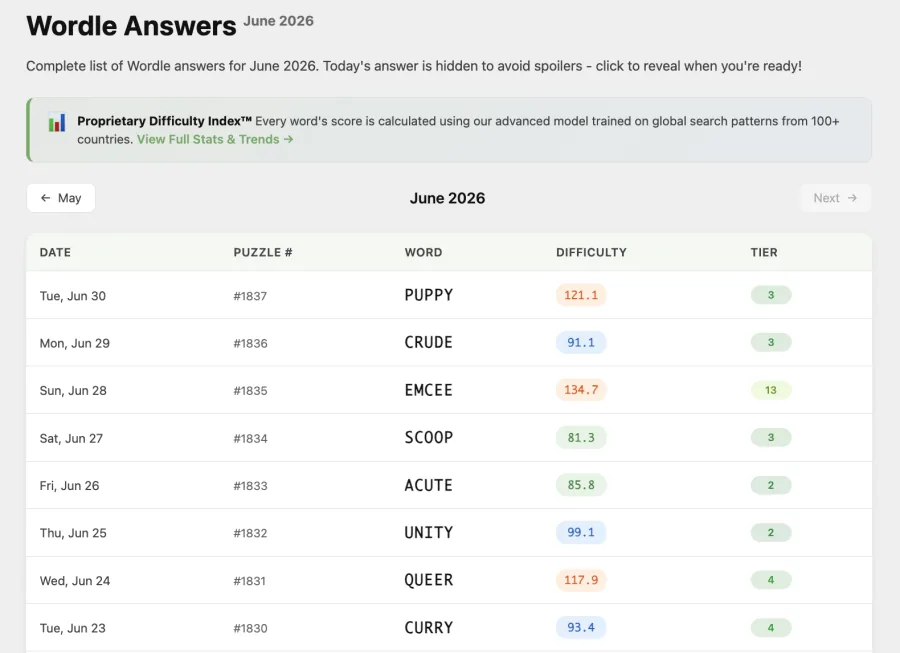Select the word EMCEE
Image resolution: width=900 pixels, height=653 pixels.
point(429,390)
